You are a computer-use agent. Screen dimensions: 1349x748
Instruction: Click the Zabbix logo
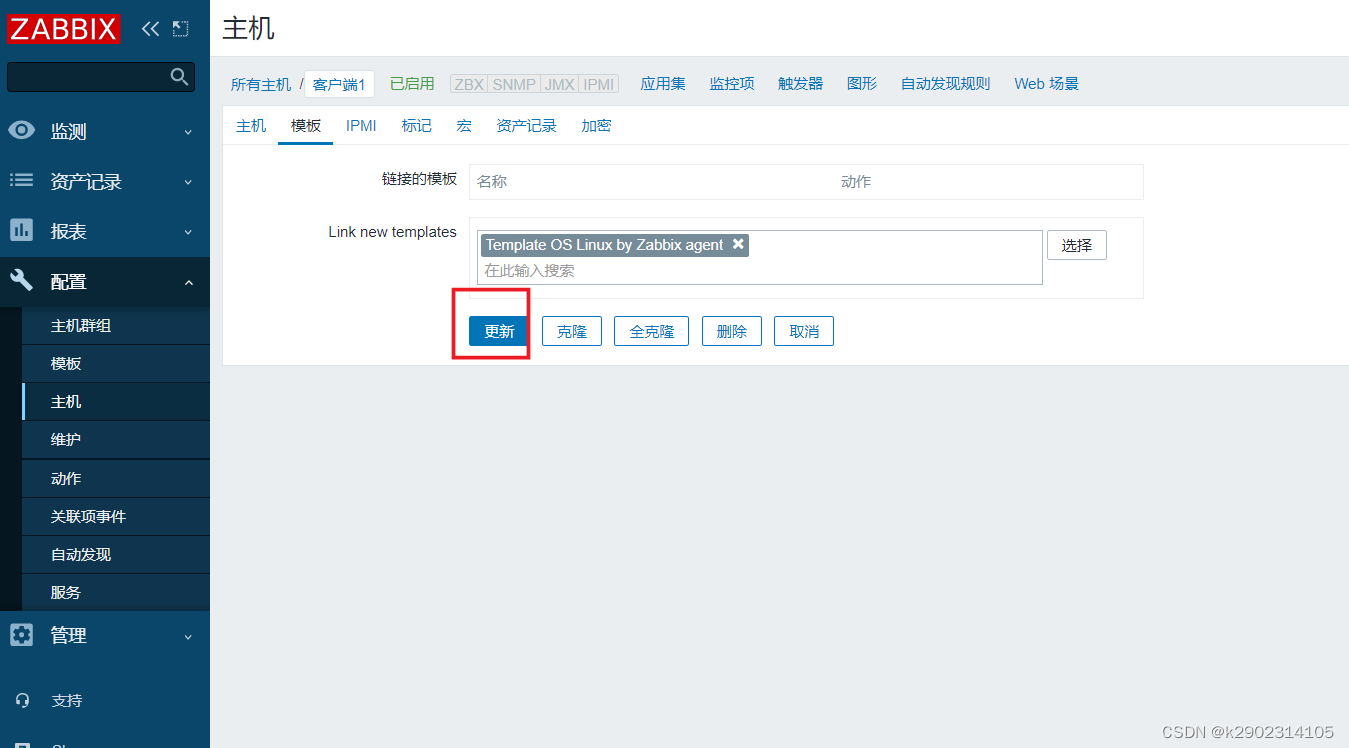[64, 28]
